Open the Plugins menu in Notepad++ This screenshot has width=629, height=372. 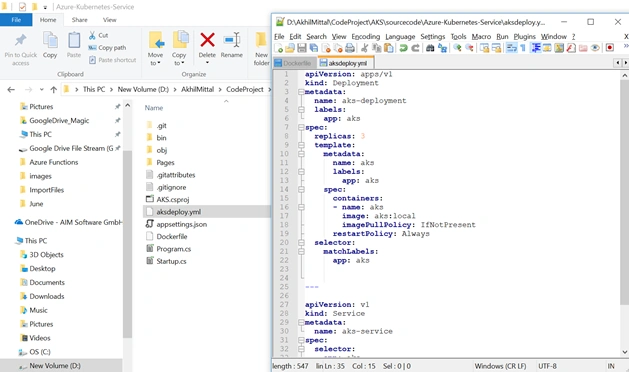click(x=524, y=37)
